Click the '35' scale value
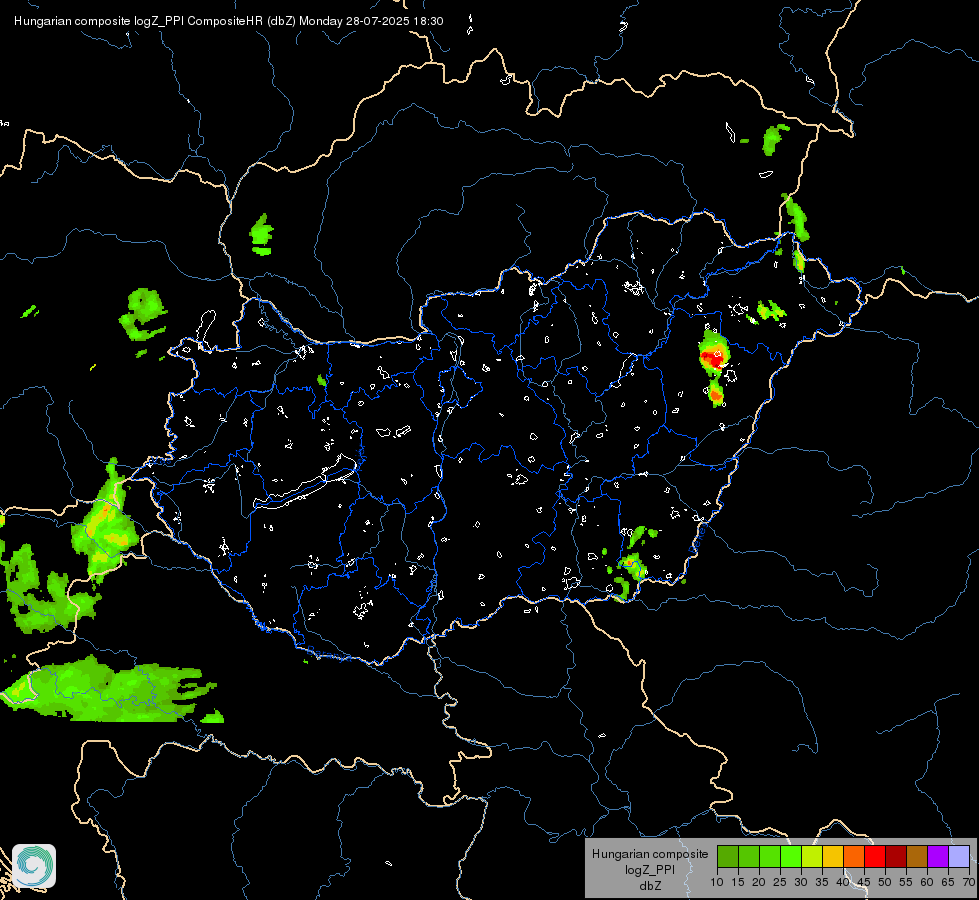 click(x=822, y=883)
